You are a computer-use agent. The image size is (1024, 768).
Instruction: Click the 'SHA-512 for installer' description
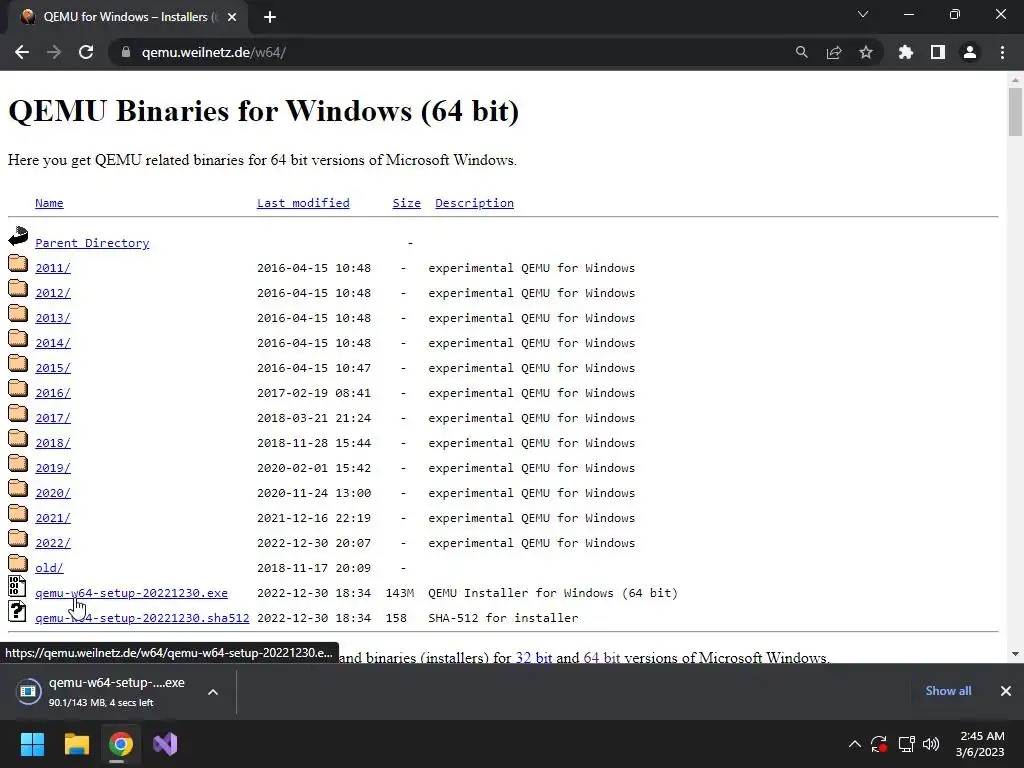tap(503, 618)
